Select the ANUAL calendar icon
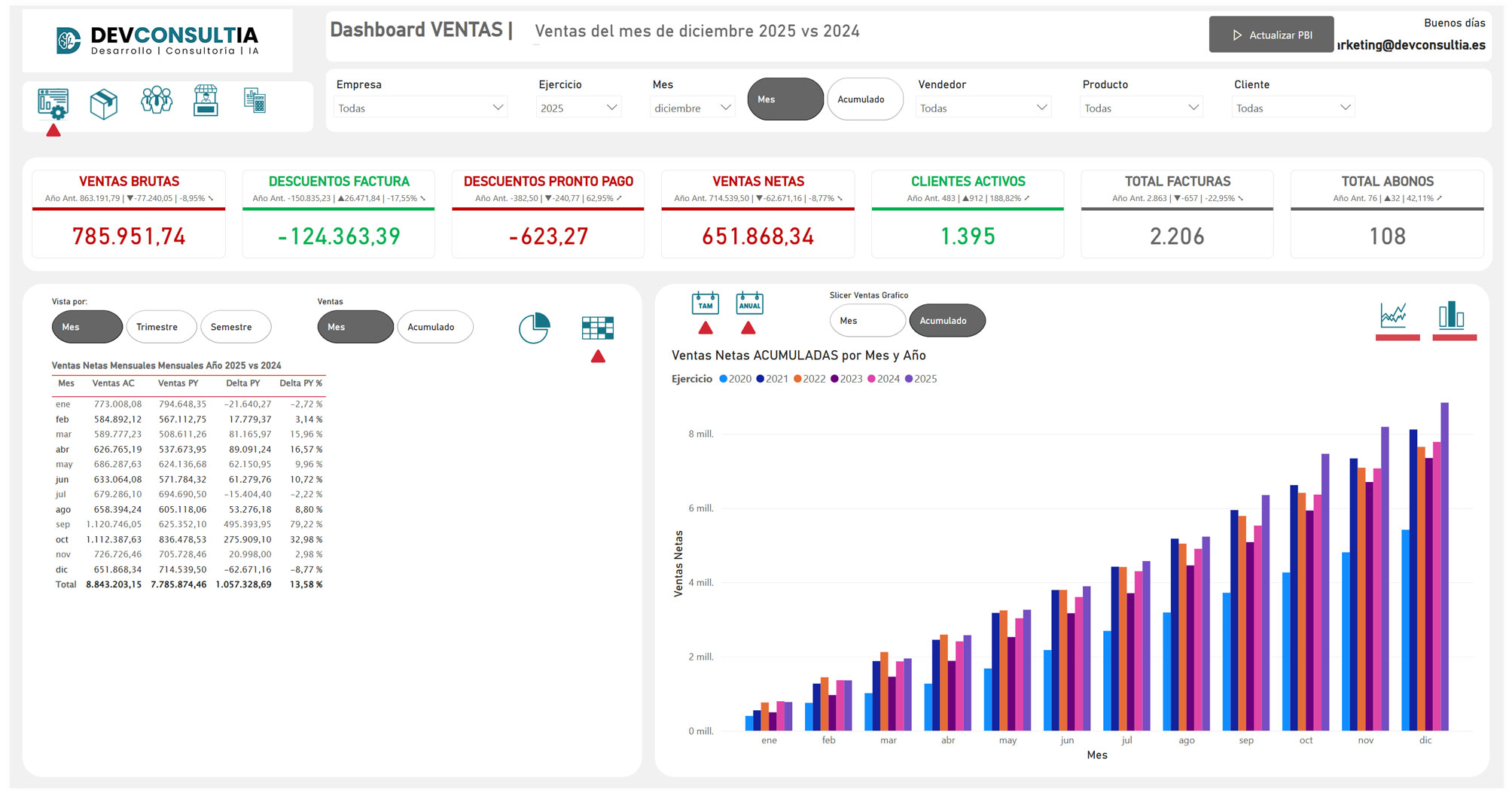Viewport: 1512px width, 790px height. point(748,303)
